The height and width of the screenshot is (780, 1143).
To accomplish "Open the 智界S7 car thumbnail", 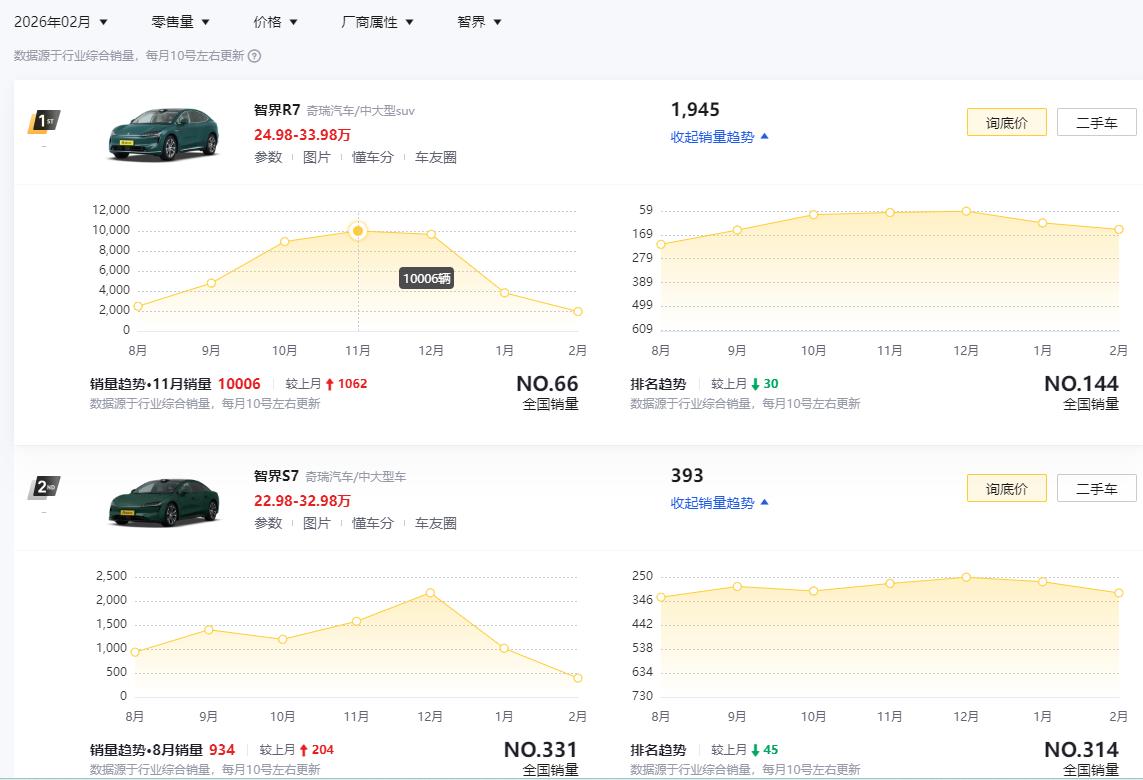I will 163,502.
